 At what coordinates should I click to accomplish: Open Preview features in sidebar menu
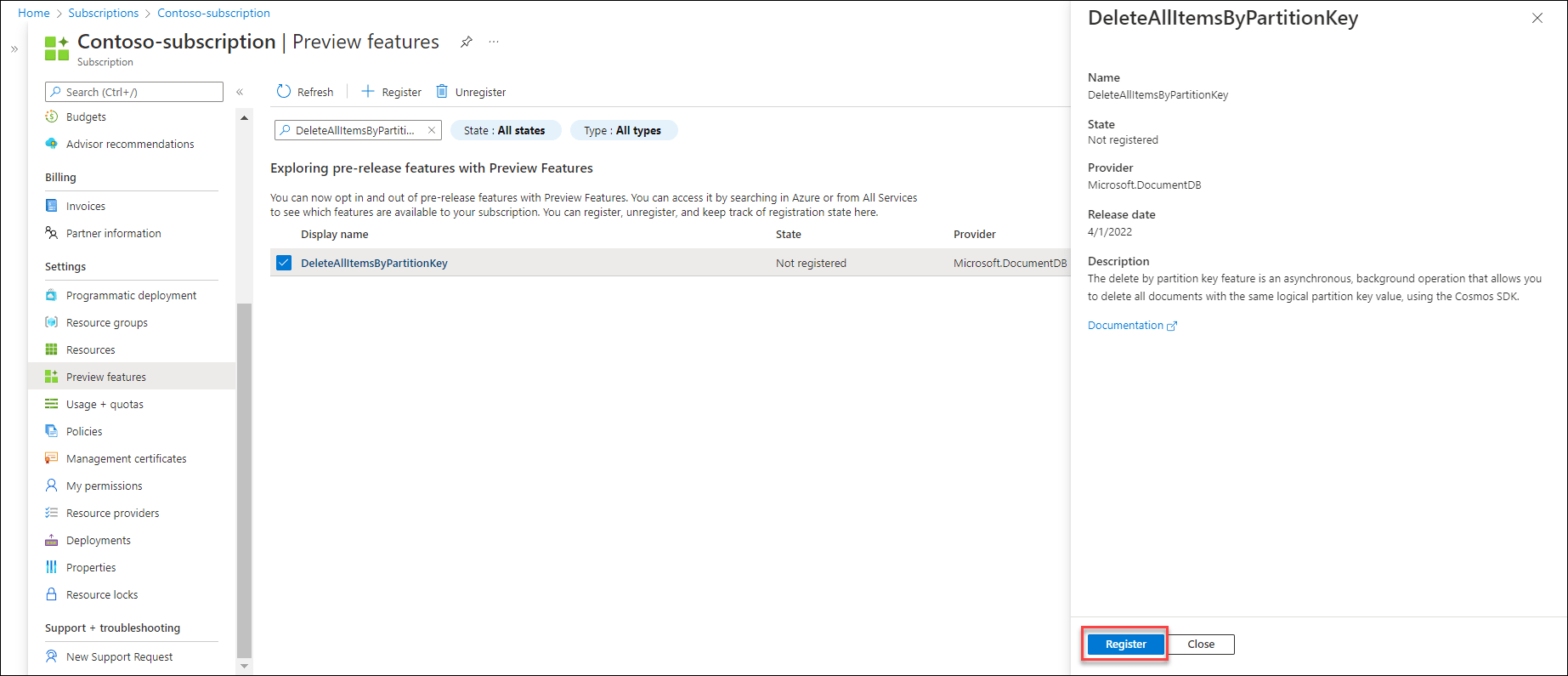point(132,377)
